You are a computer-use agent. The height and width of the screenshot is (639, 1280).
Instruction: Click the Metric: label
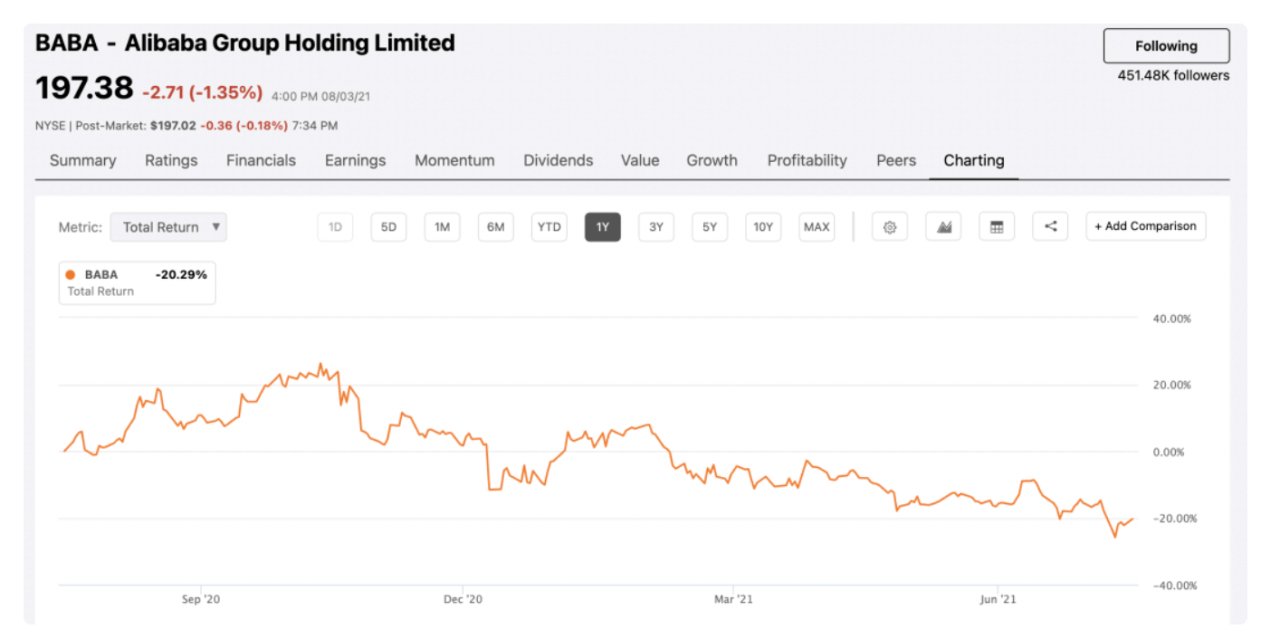80,227
